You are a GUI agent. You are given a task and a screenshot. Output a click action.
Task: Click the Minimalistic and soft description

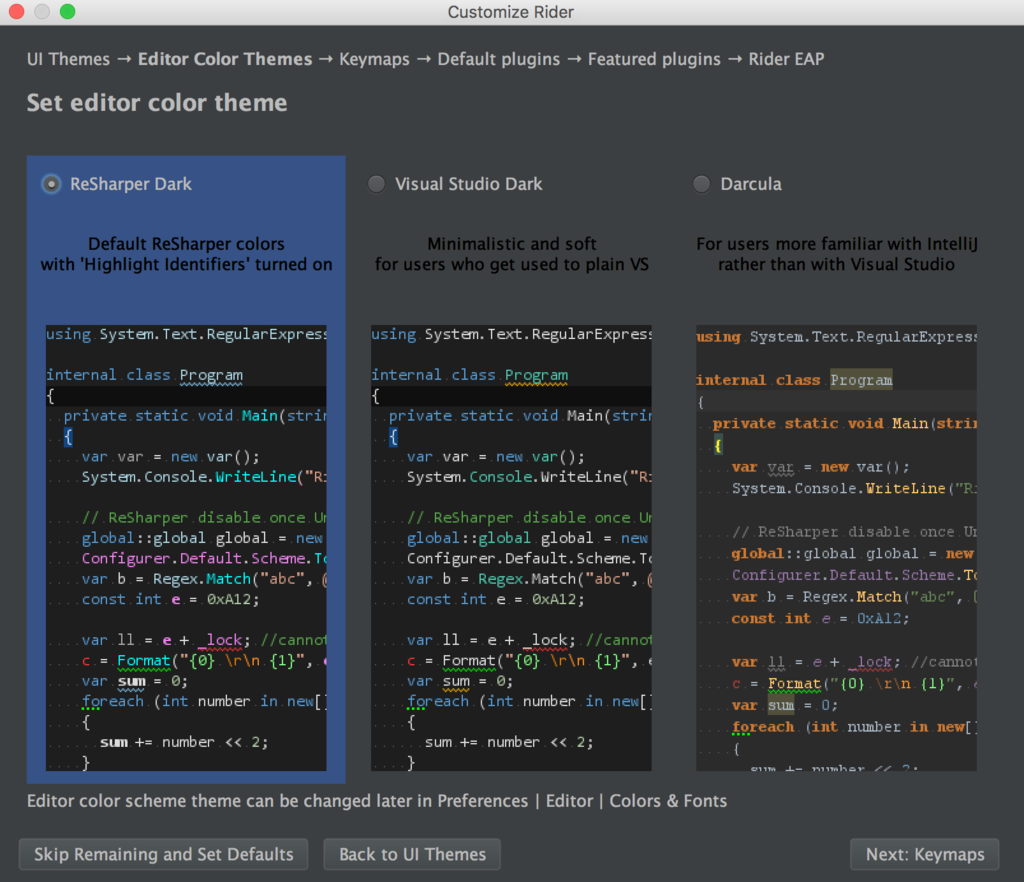[x=511, y=254]
